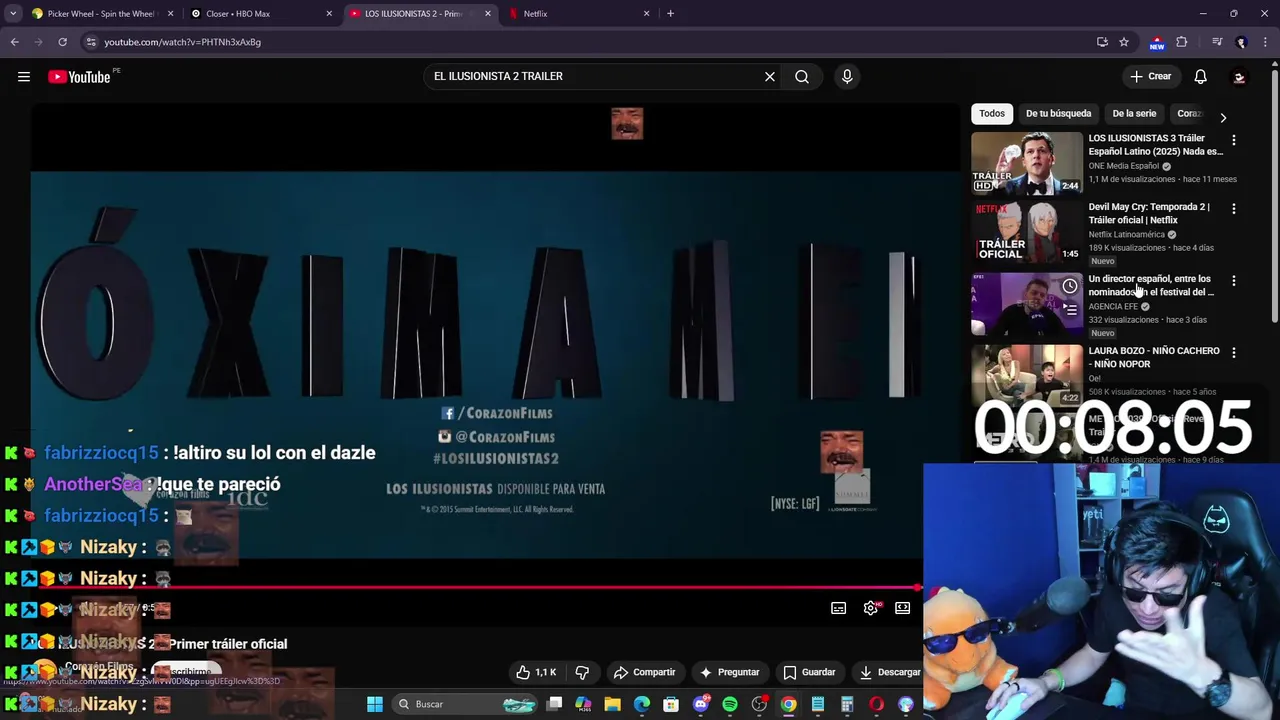Open Discord from taskbar
The image size is (1280, 720).
701,704
